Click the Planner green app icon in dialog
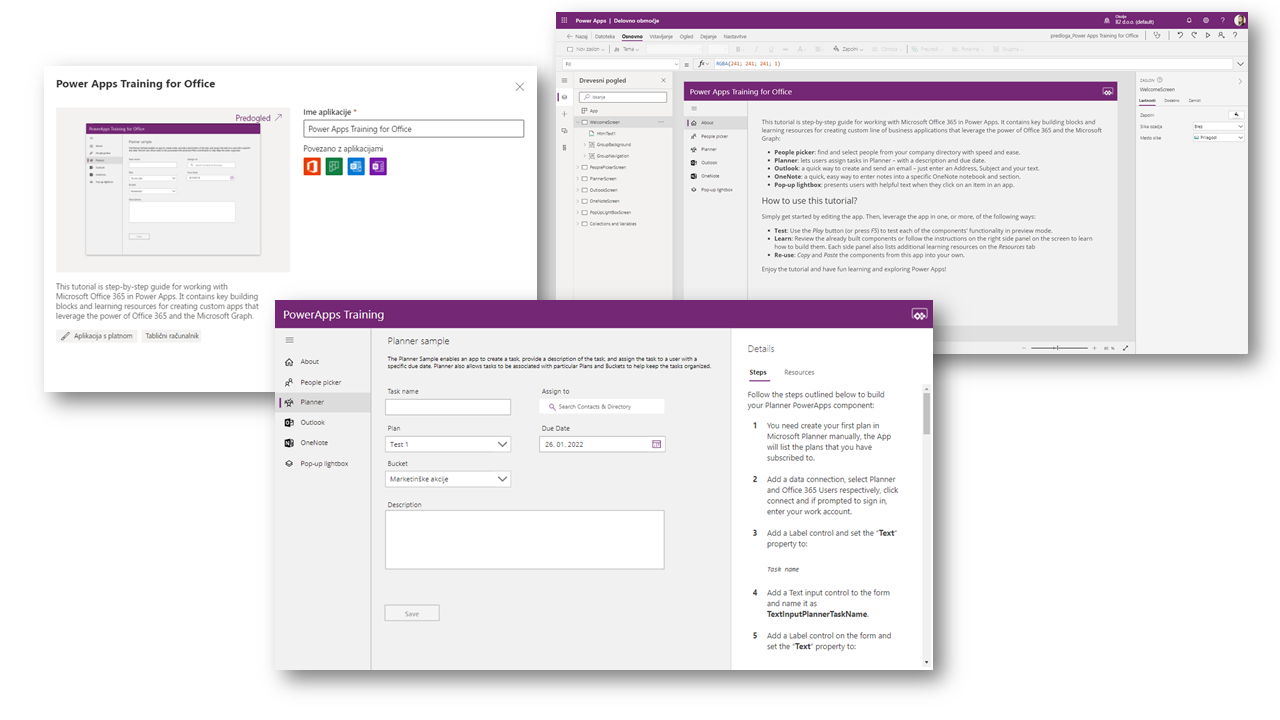 tap(334, 166)
